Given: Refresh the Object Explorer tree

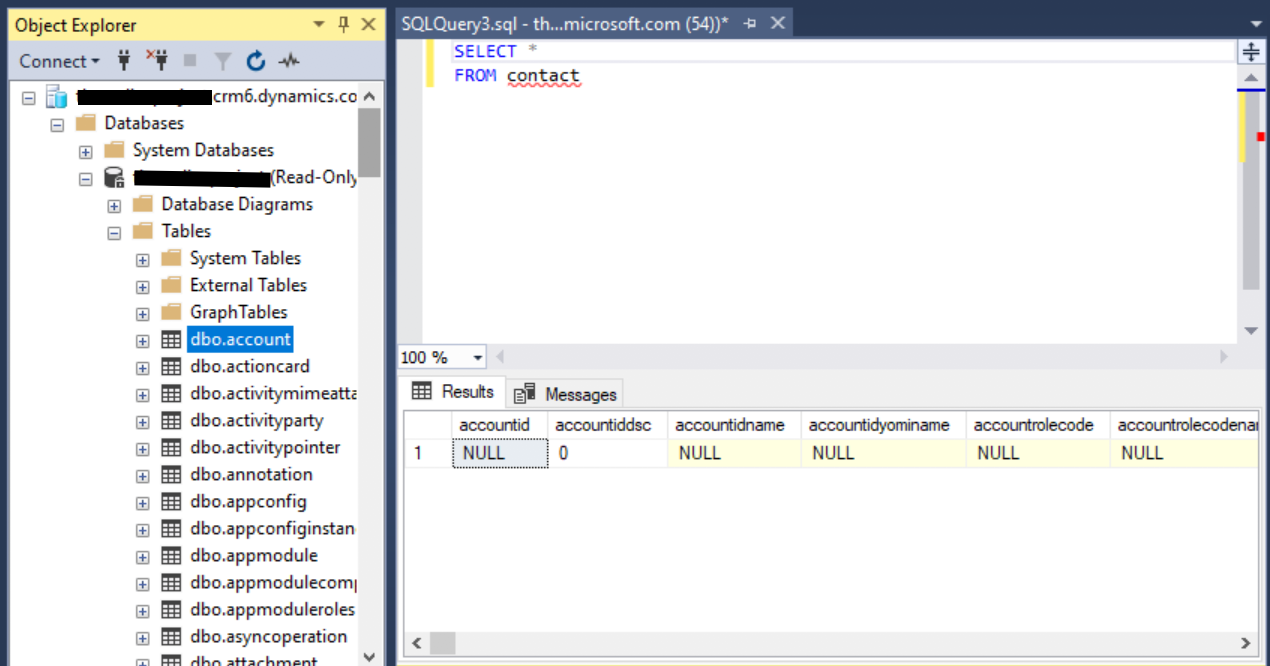Looking at the screenshot, I should 256,61.
